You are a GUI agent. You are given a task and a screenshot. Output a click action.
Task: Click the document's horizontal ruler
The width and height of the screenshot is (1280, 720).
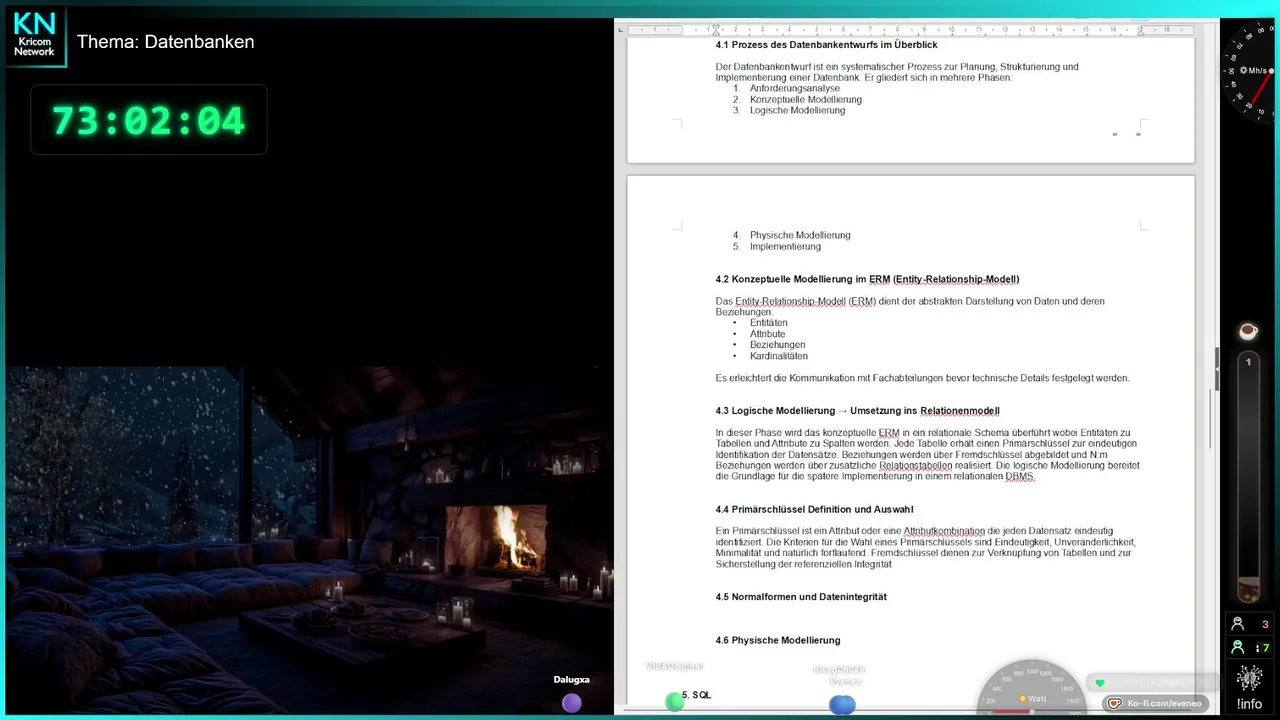910,30
